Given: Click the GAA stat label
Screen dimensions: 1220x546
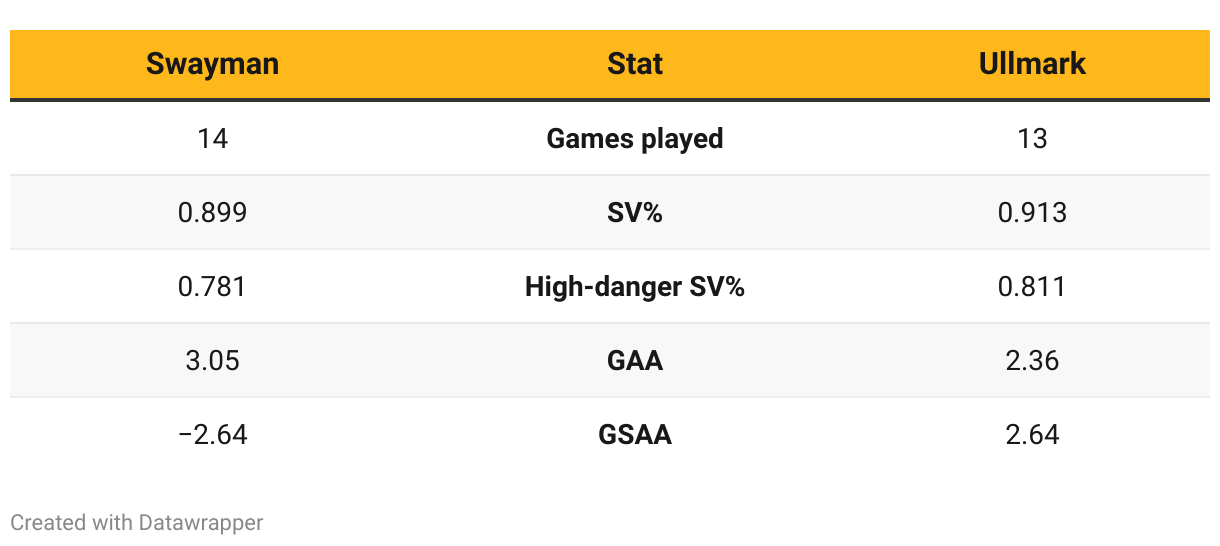Looking at the screenshot, I should click(x=635, y=360).
